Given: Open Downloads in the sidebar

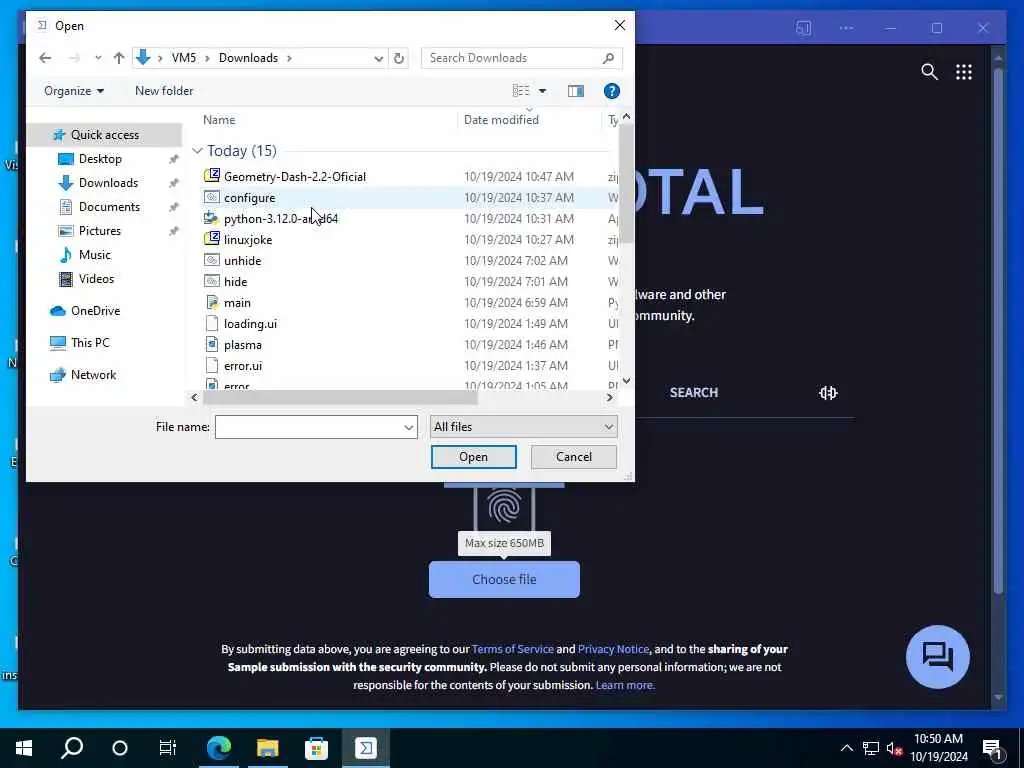Looking at the screenshot, I should tap(108, 183).
